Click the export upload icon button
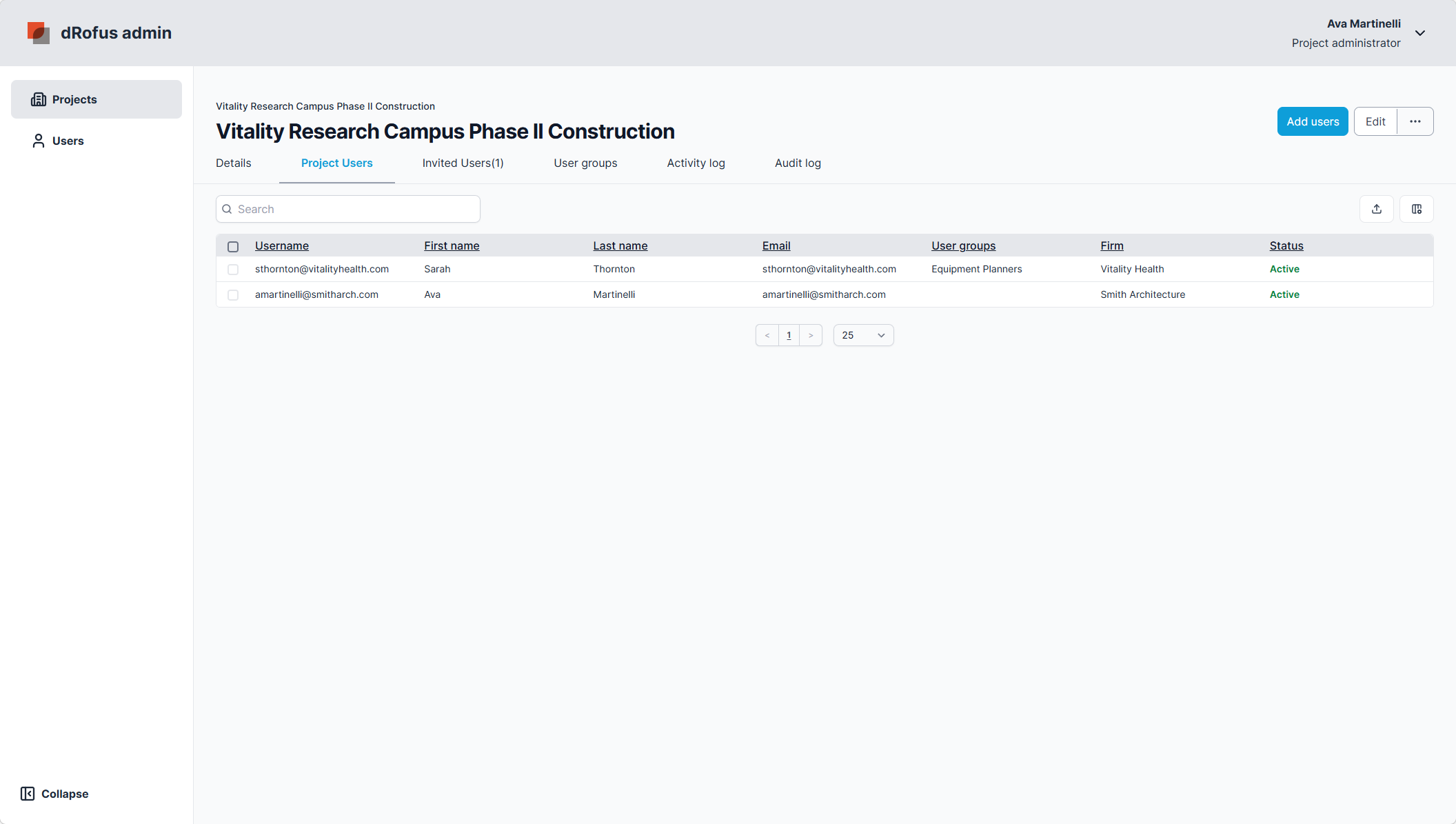This screenshot has width=1456, height=824. tap(1377, 209)
